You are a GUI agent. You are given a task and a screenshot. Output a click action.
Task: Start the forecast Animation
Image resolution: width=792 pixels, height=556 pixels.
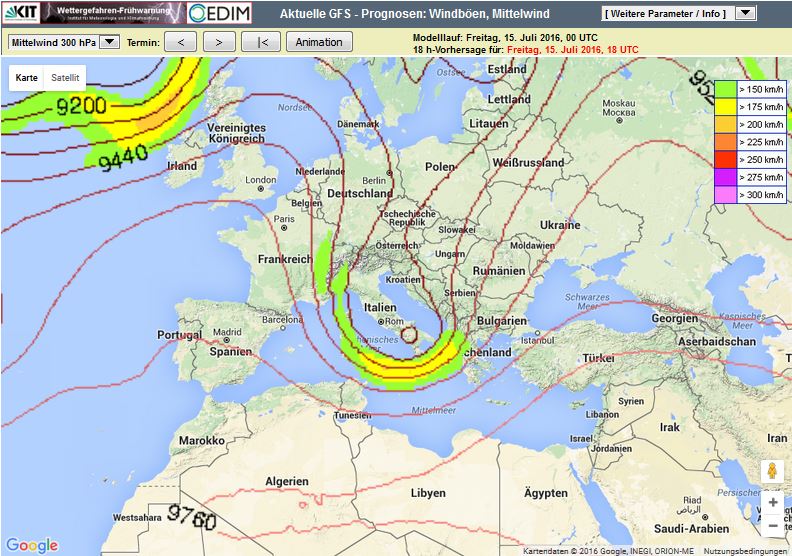point(319,42)
